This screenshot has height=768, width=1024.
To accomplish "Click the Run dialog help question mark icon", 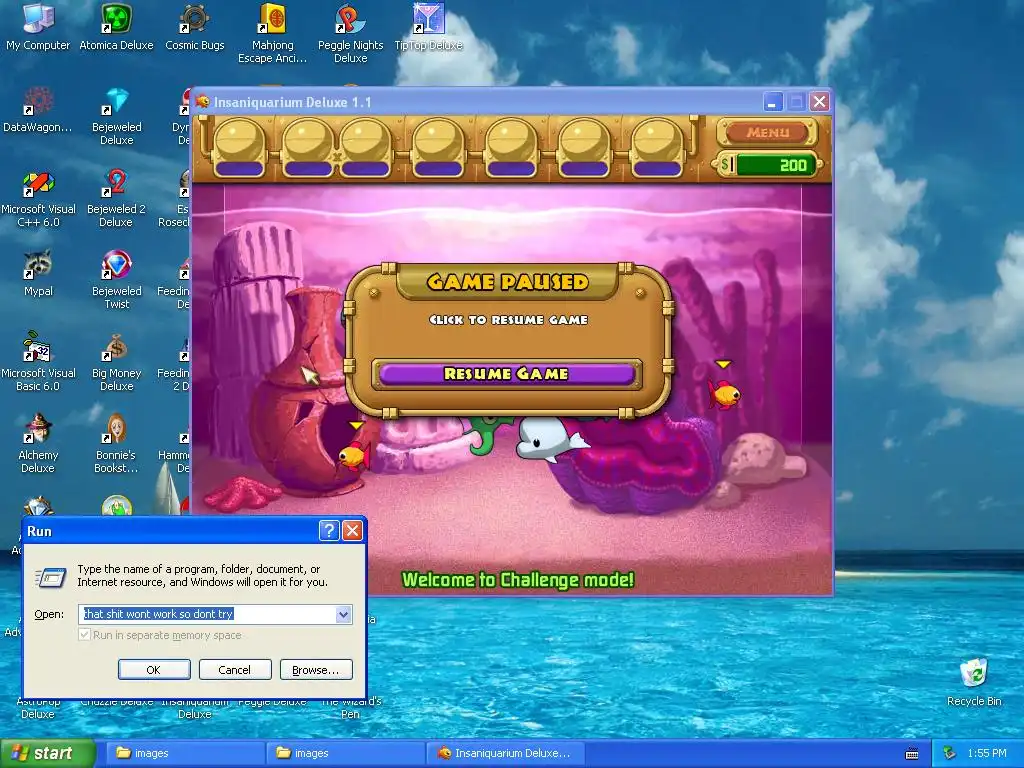I will click(x=329, y=530).
